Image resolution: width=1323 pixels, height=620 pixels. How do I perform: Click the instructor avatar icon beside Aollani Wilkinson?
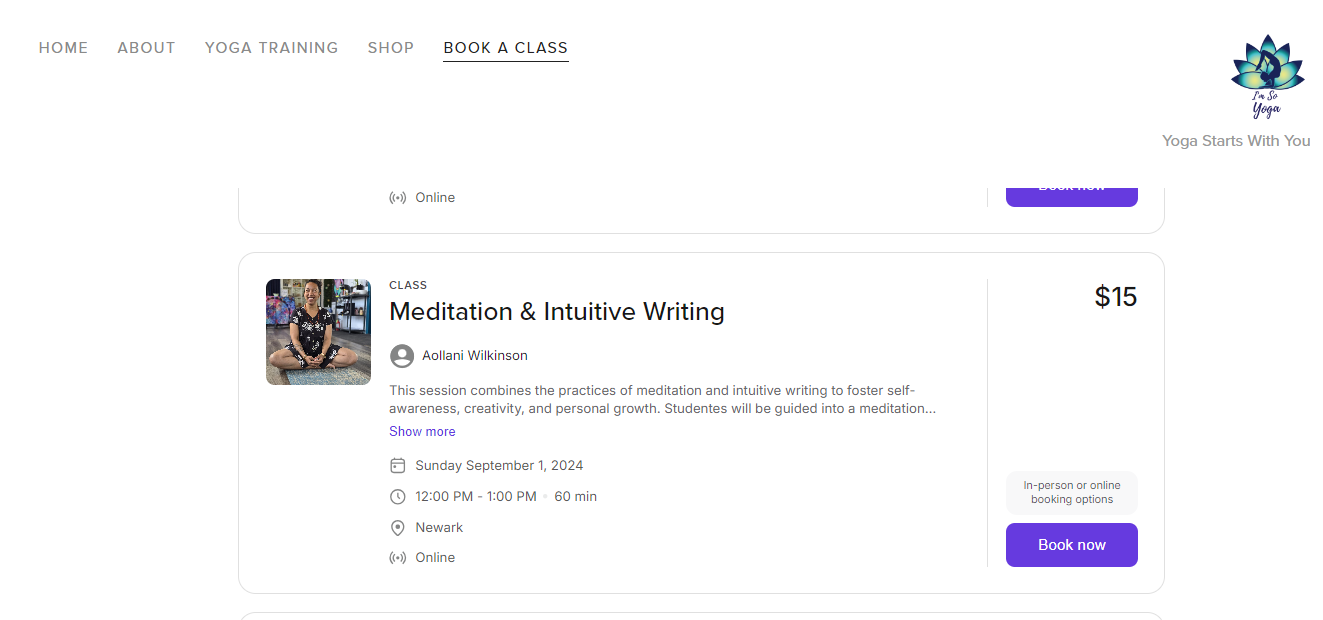point(401,356)
